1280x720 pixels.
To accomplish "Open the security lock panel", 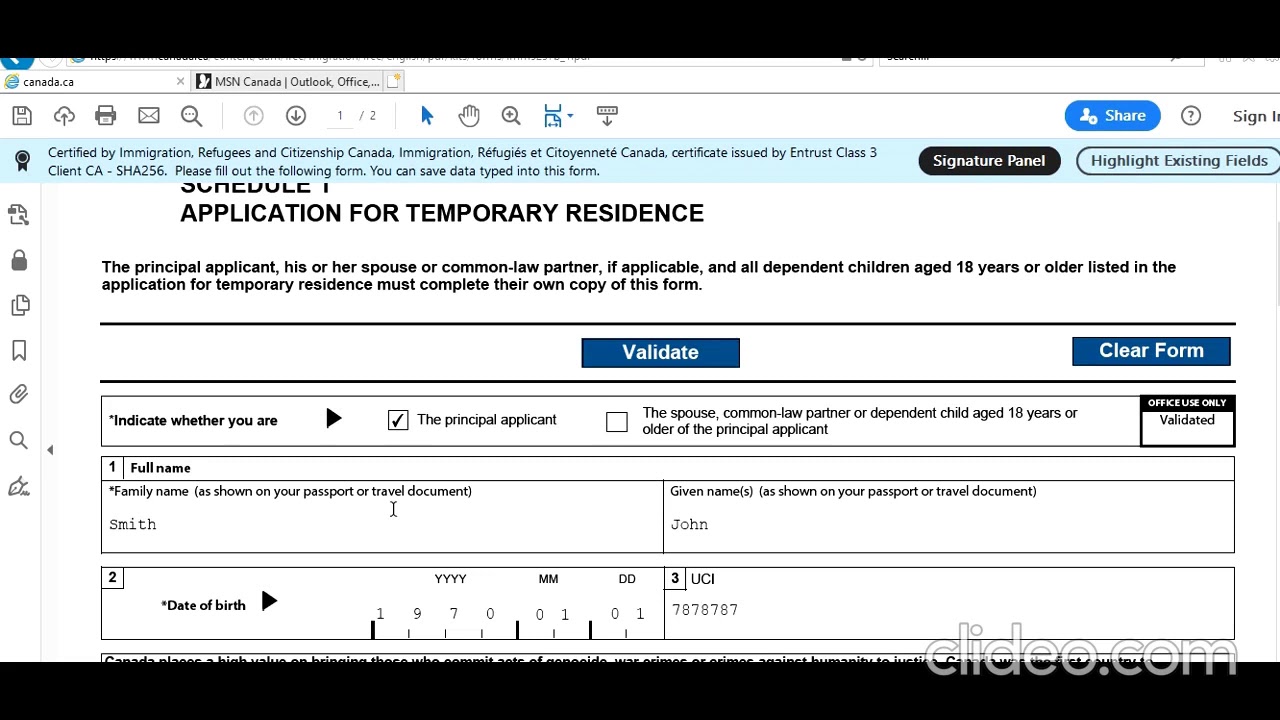I will click(x=19, y=261).
